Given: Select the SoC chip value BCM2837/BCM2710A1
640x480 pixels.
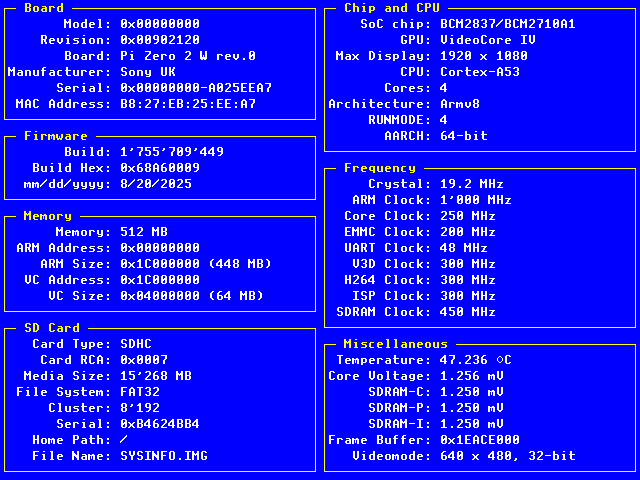Looking at the screenshot, I should tap(508, 24).
